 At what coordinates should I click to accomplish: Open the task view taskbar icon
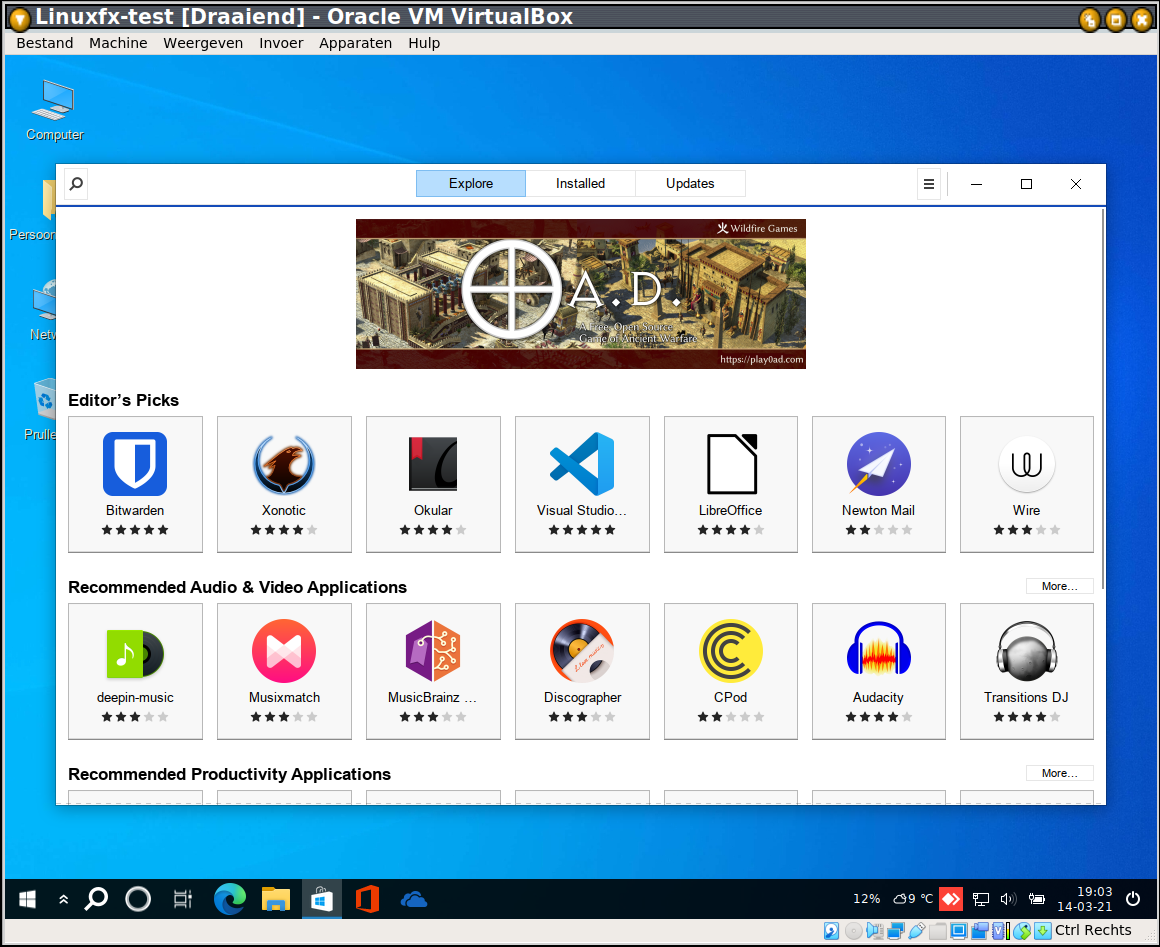click(182, 899)
